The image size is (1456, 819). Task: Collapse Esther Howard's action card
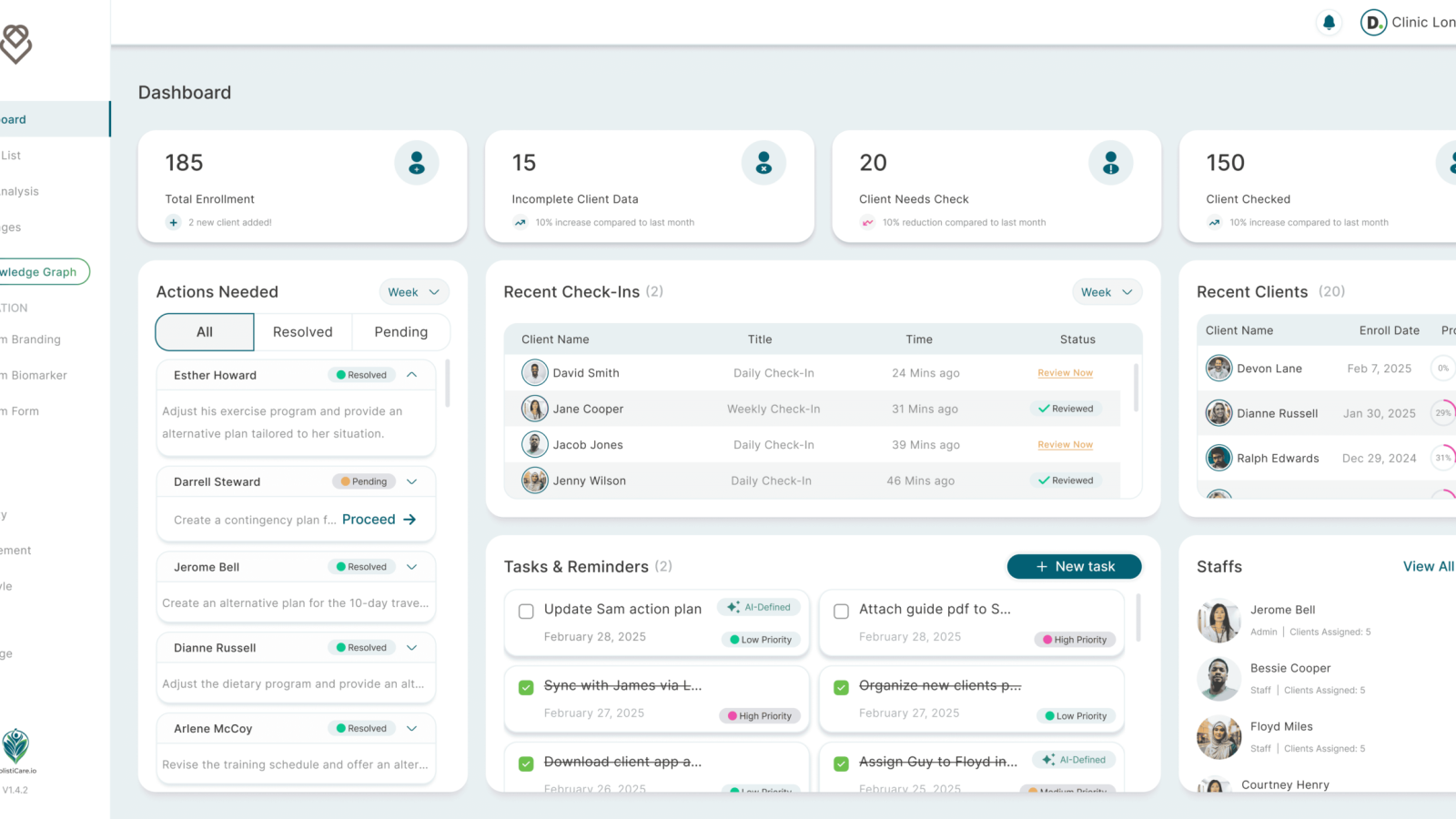click(x=412, y=375)
